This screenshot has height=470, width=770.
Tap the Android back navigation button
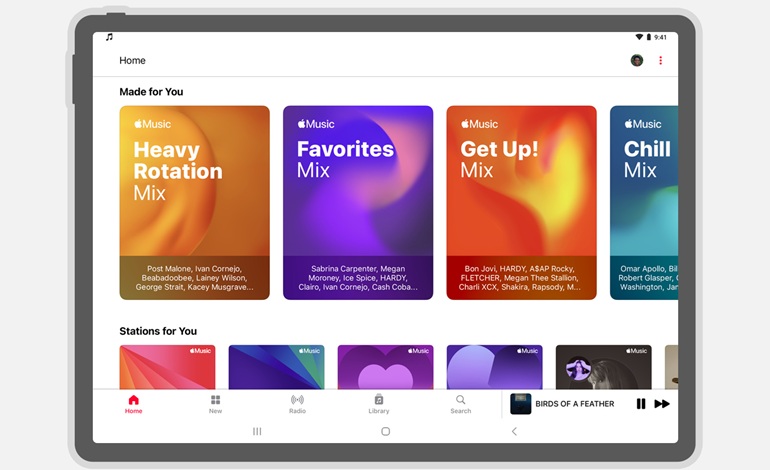click(x=514, y=431)
